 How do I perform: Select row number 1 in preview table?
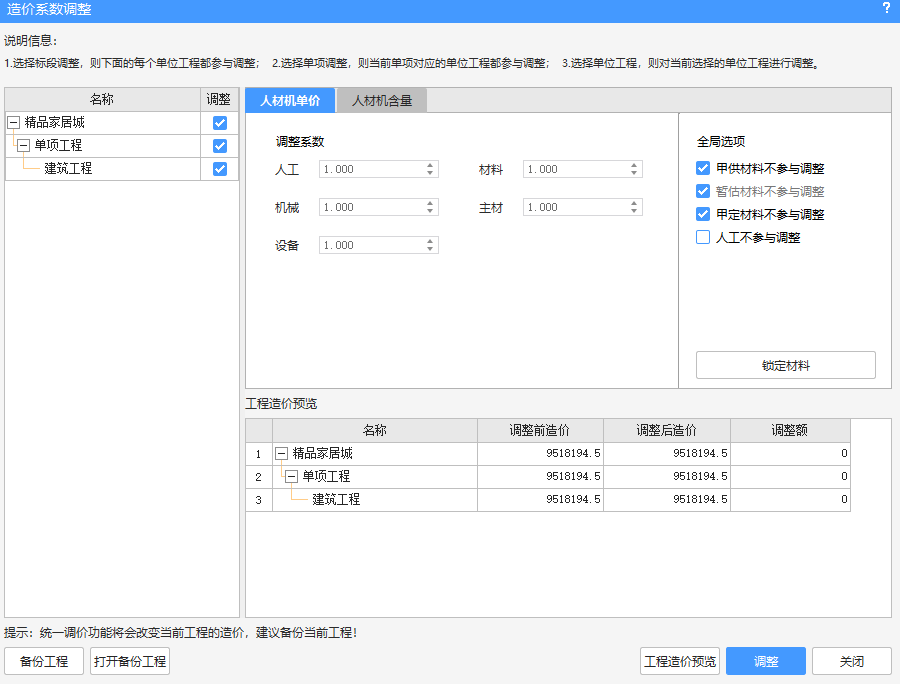[259, 454]
